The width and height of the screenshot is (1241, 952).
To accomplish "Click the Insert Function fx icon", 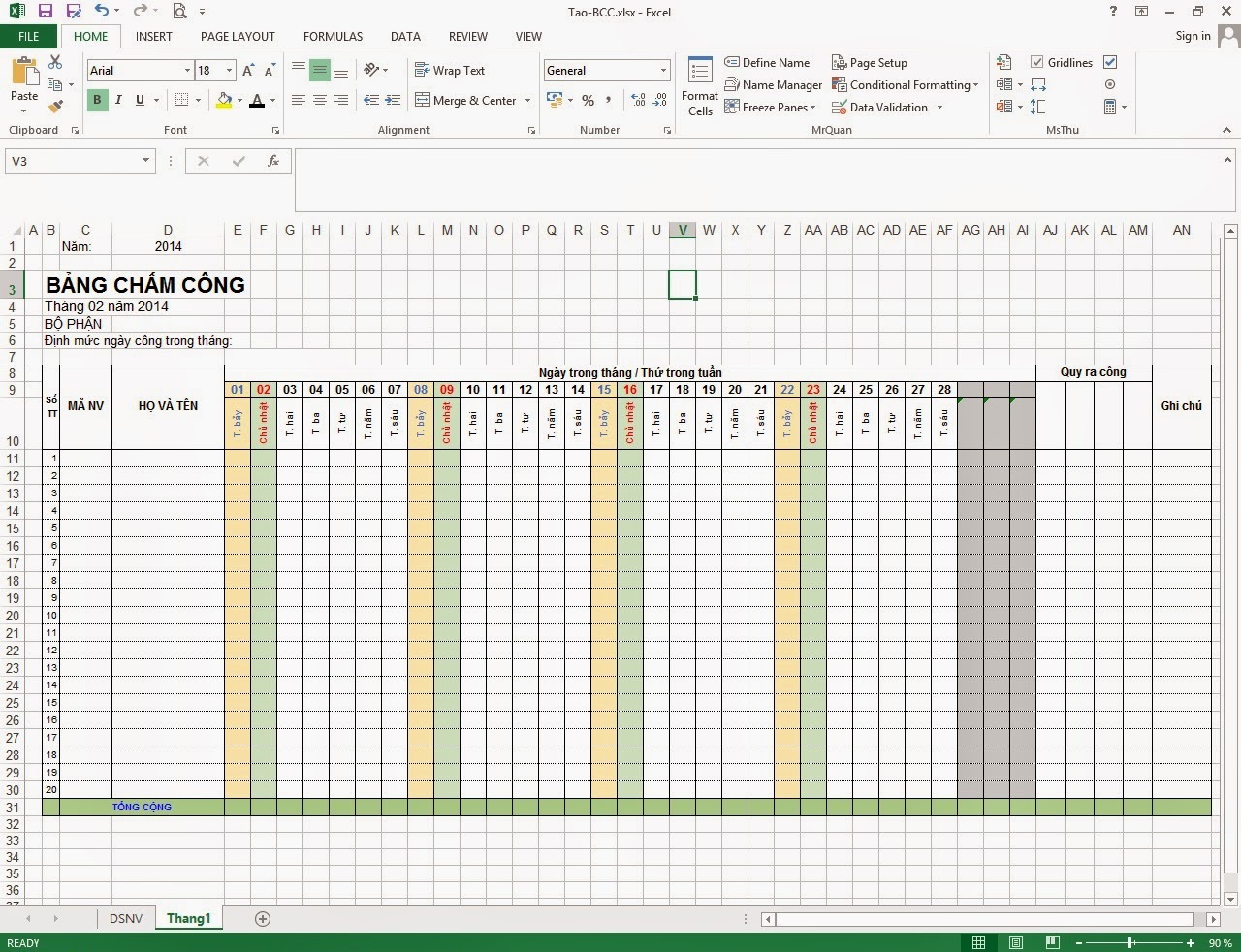I will pos(273,161).
